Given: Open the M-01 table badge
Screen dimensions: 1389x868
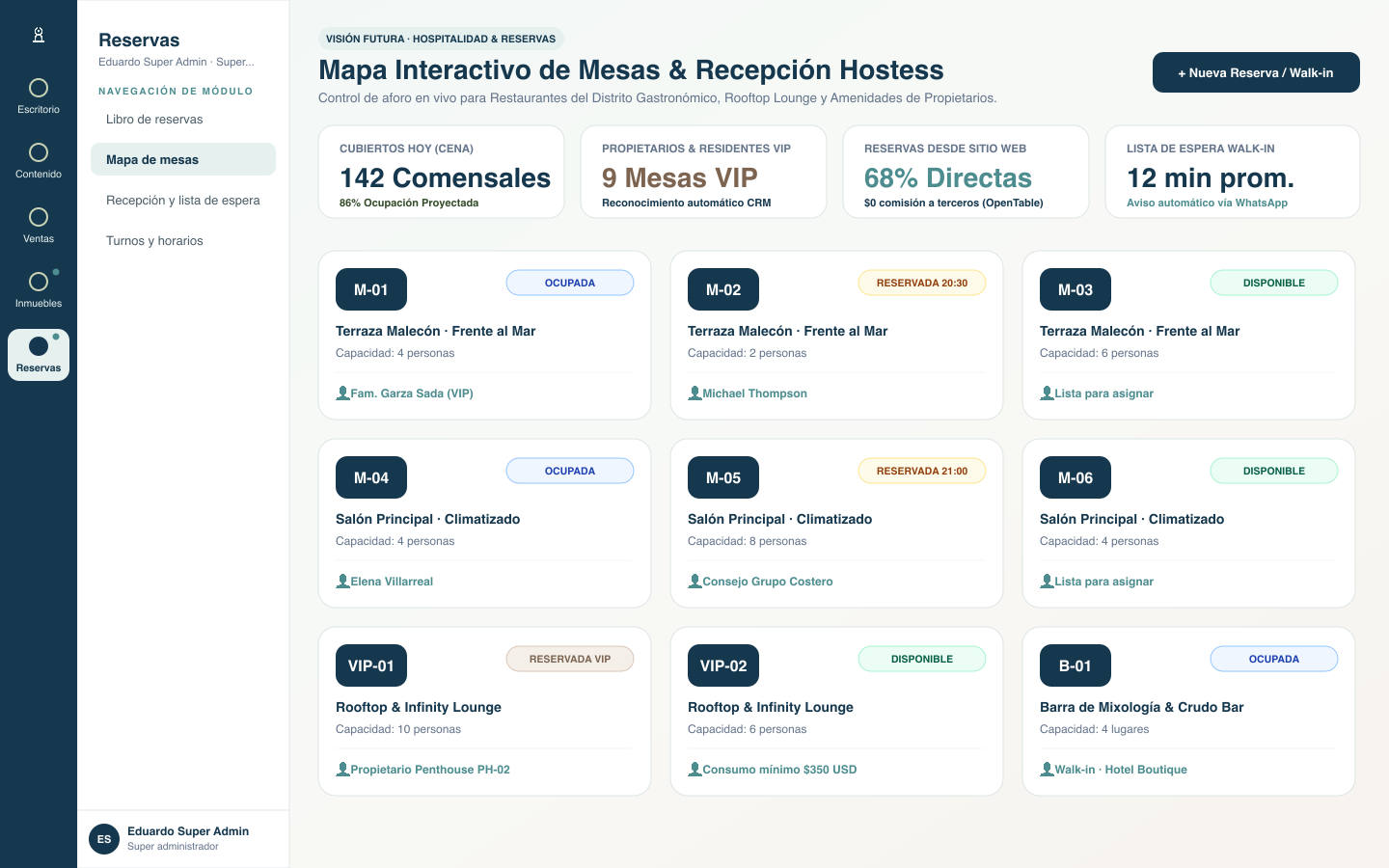Looking at the screenshot, I should coord(371,289).
